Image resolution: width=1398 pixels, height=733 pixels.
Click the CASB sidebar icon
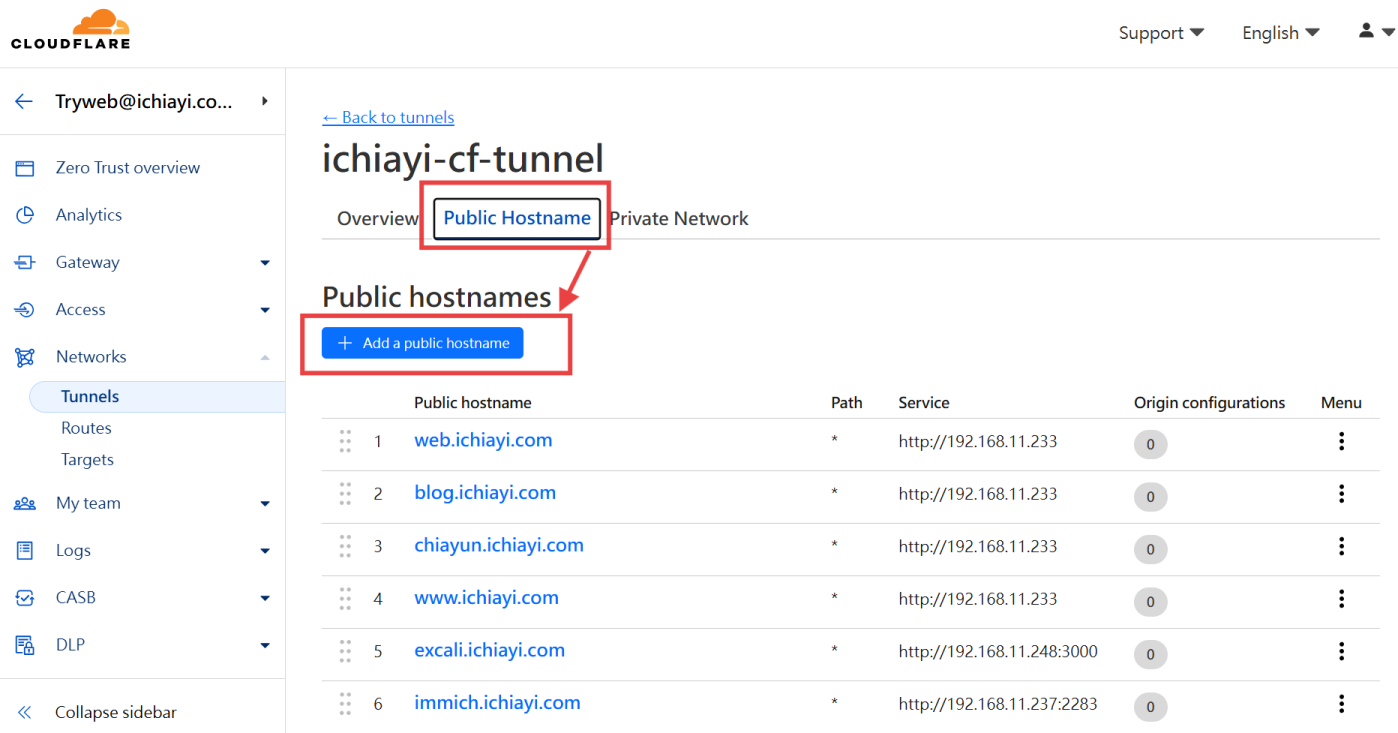[25, 598]
